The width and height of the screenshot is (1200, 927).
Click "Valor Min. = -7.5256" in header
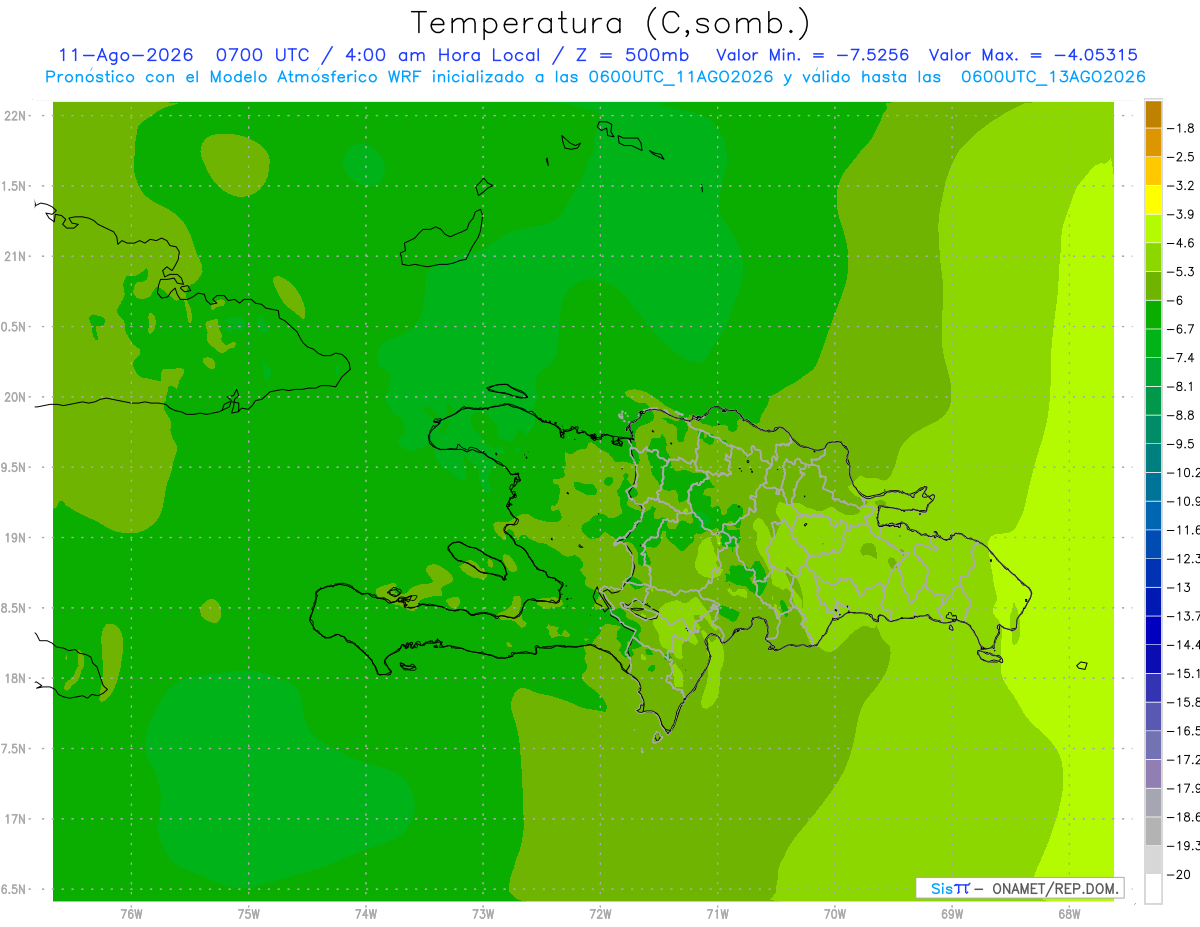(813, 55)
